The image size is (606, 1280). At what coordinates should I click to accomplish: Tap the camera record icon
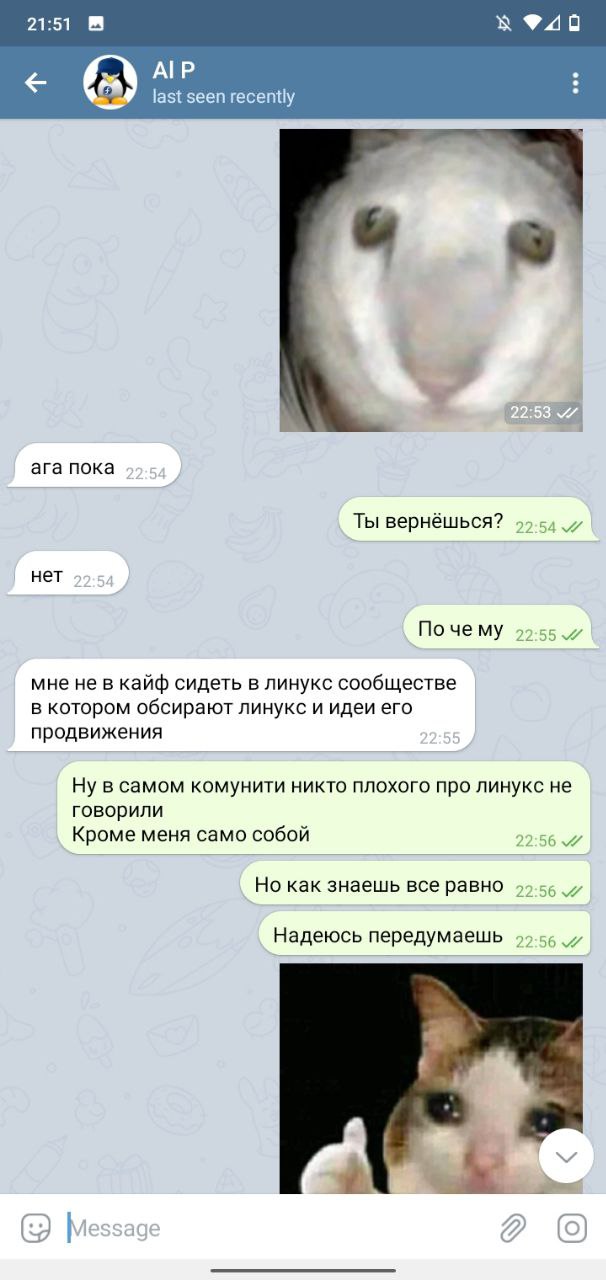(x=572, y=1227)
